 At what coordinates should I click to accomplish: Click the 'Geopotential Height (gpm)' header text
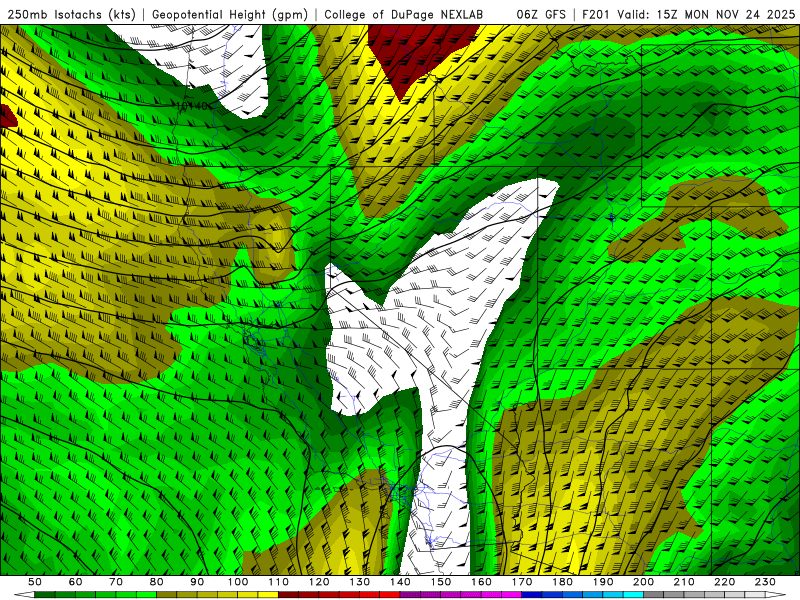click(x=230, y=14)
